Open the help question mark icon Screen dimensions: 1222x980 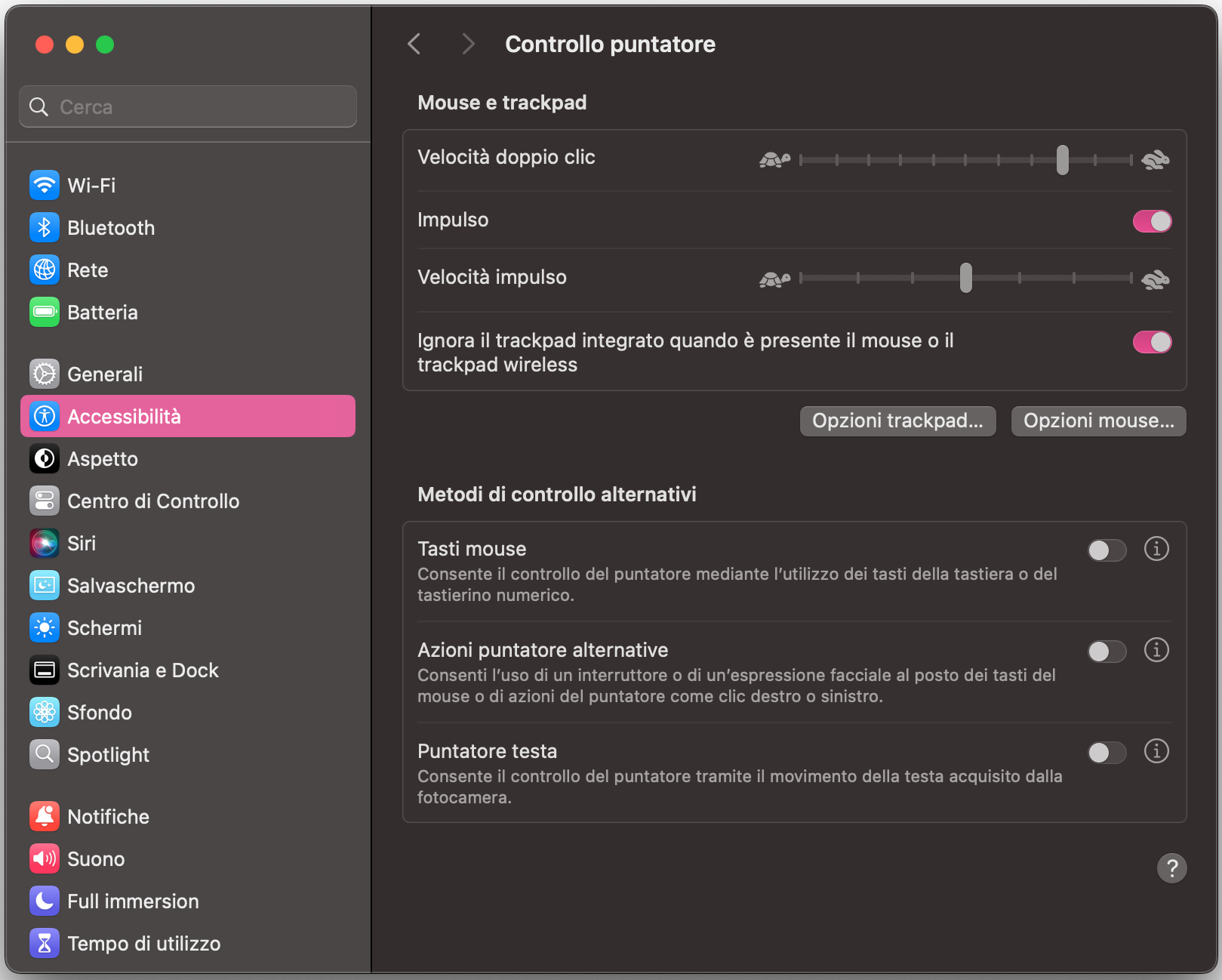(1172, 868)
